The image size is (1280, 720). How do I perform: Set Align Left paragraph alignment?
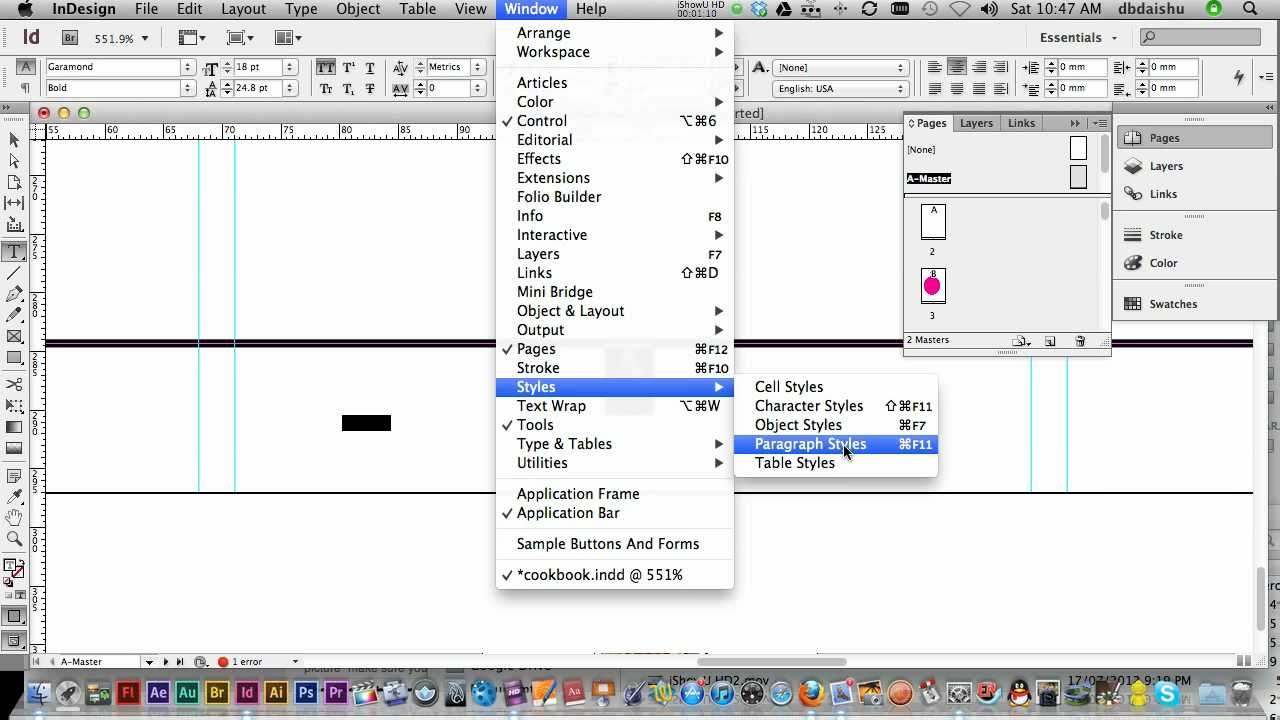coord(935,67)
